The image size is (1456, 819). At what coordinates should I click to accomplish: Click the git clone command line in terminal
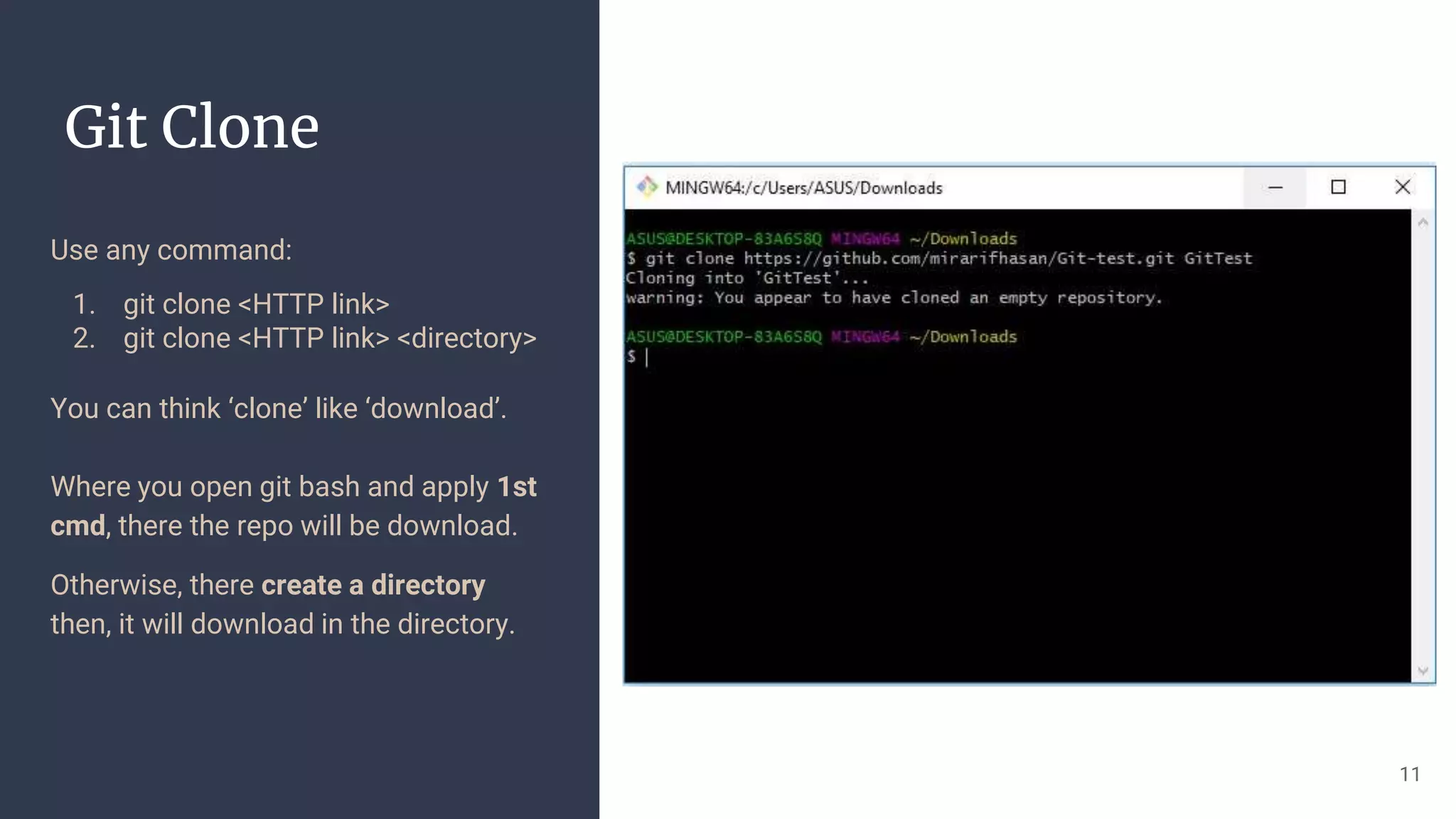click(939, 258)
